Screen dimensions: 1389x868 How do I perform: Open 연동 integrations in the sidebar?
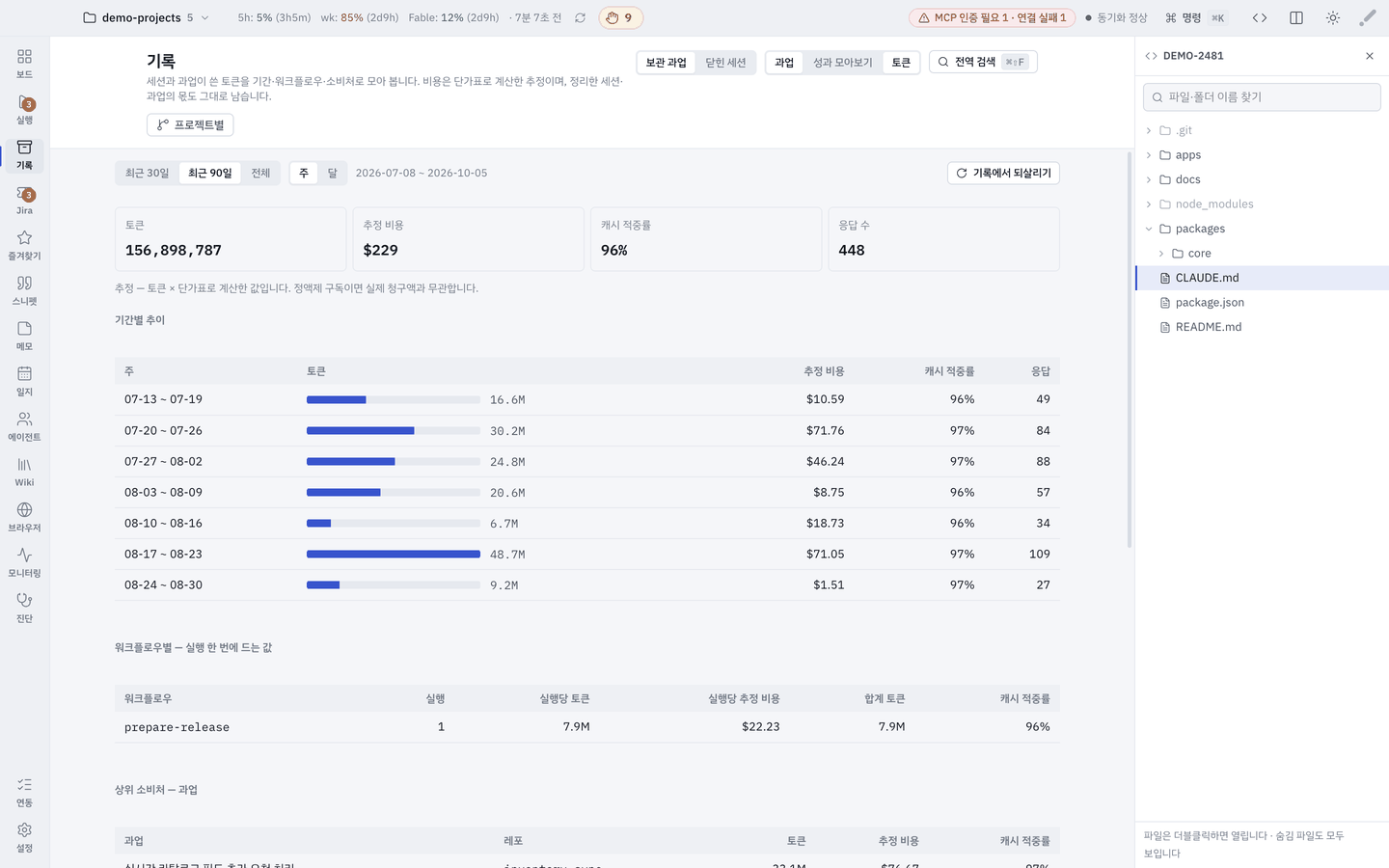click(x=24, y=792)
